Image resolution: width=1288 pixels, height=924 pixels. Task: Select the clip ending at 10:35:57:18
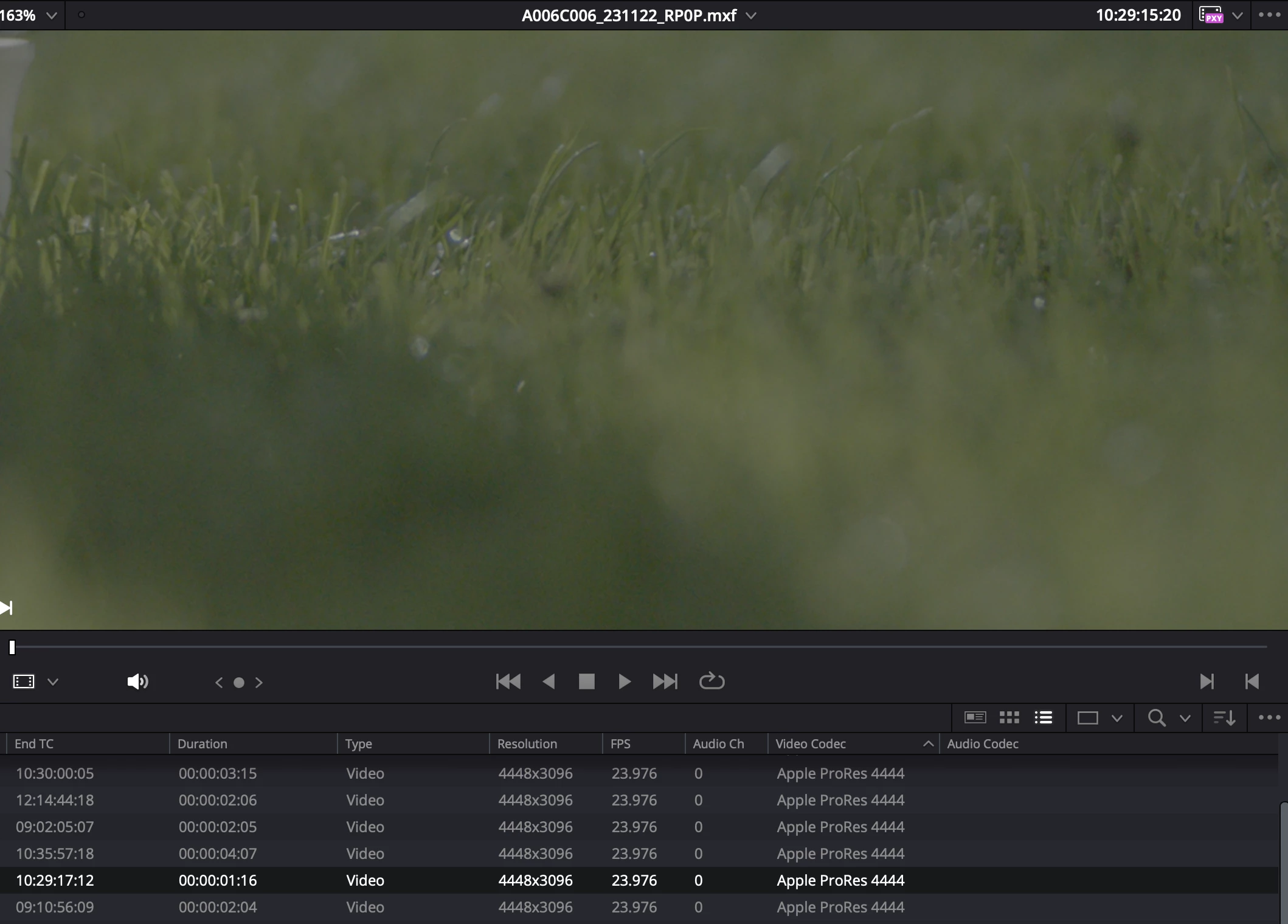point(55,853)
